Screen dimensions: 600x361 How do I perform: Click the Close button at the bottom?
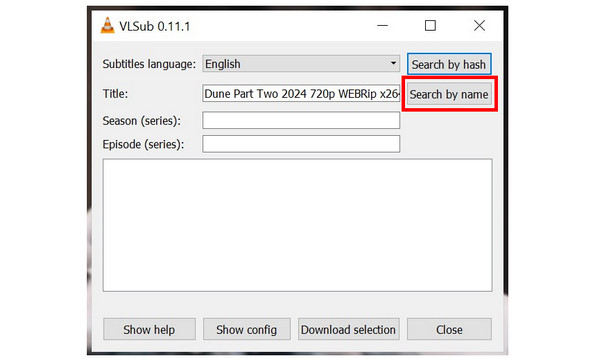click(x=449, y=329)
